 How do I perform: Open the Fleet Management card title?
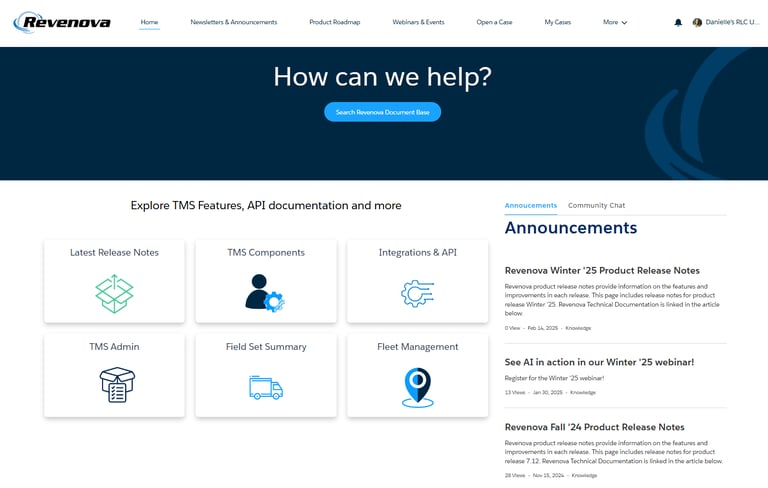pyautogui.click(x=417, y=347)
